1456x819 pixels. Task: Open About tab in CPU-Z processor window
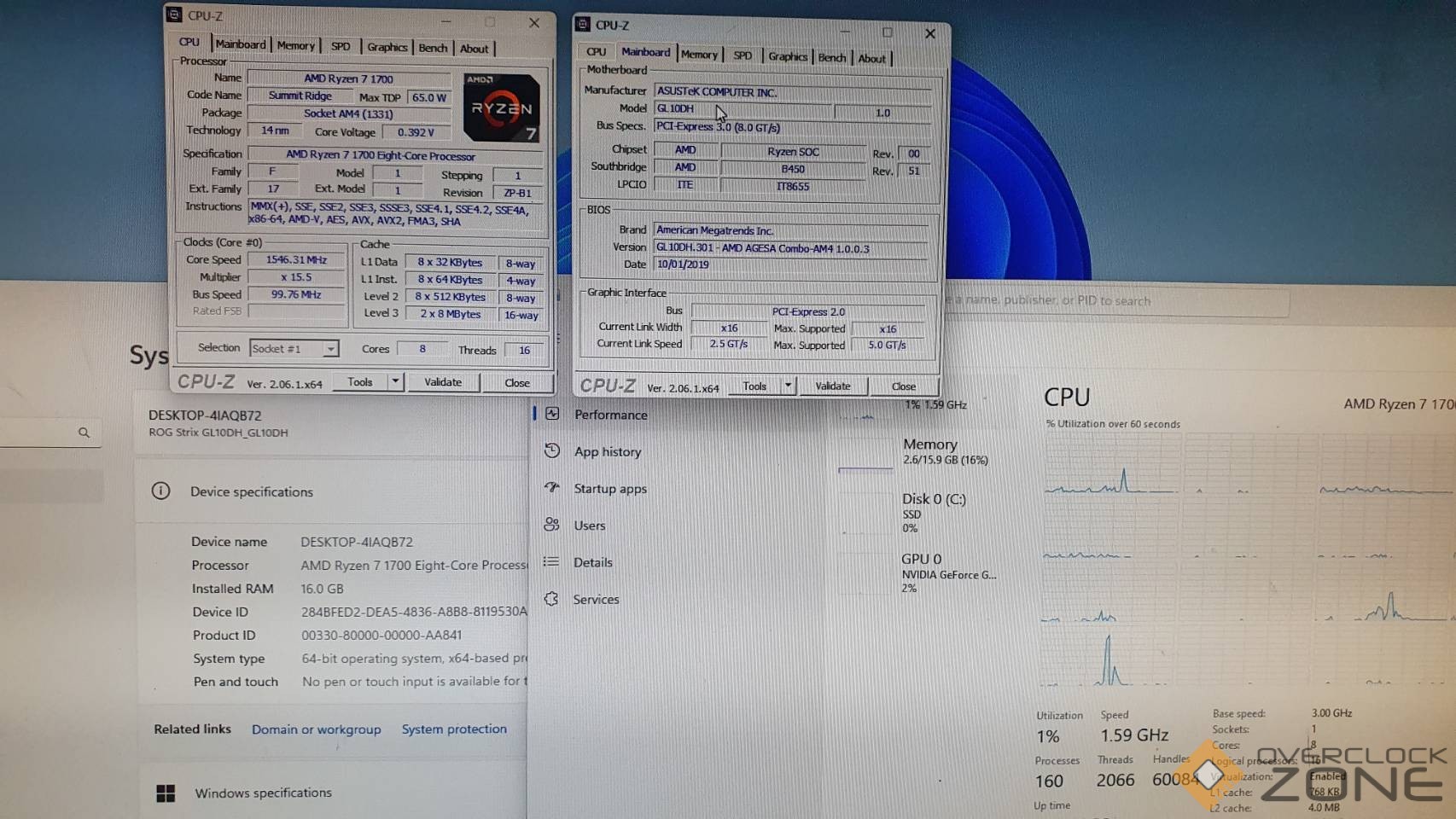[475, 49]
